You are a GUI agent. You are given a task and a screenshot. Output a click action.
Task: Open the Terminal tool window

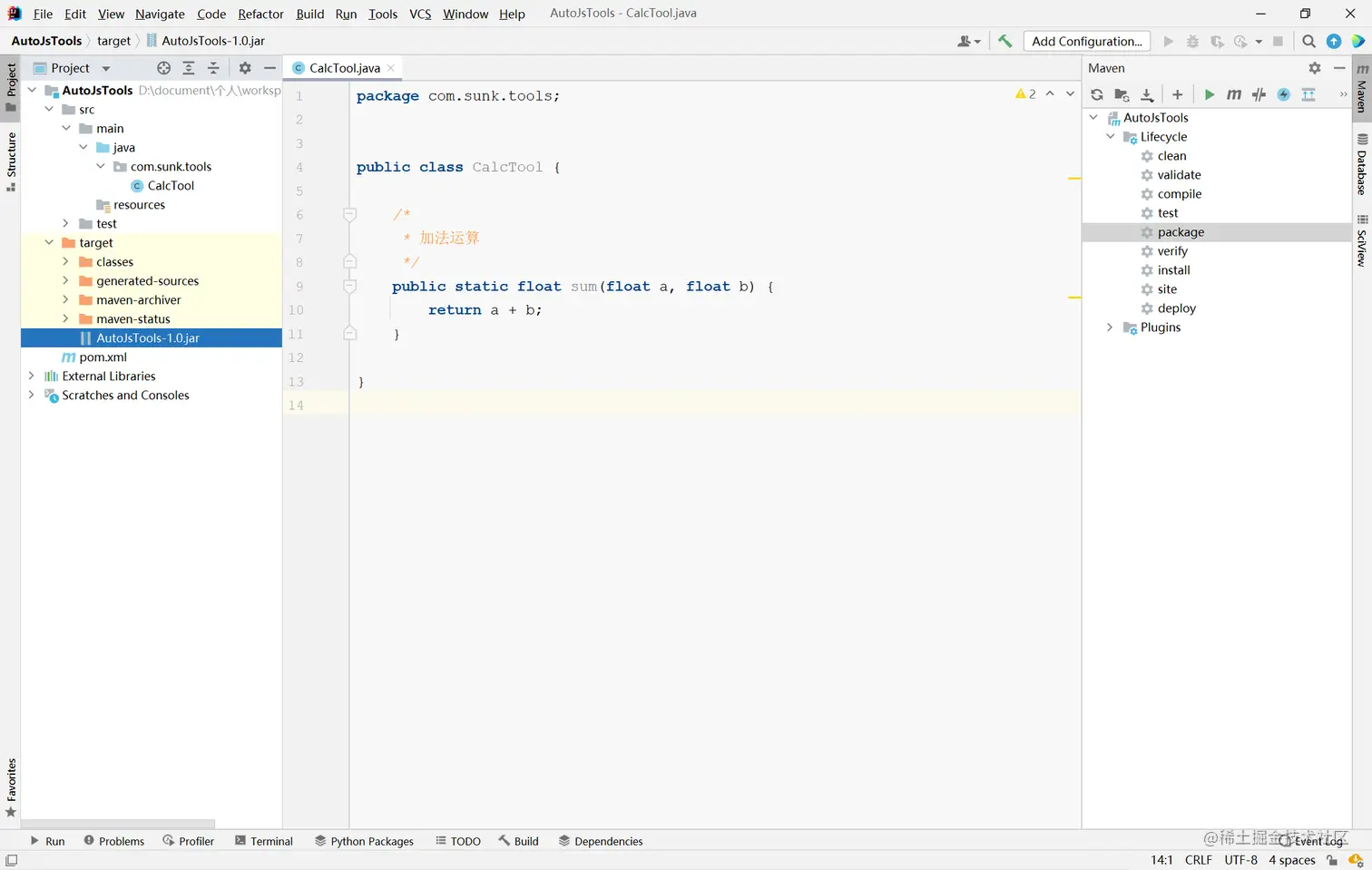click(264, 841)
